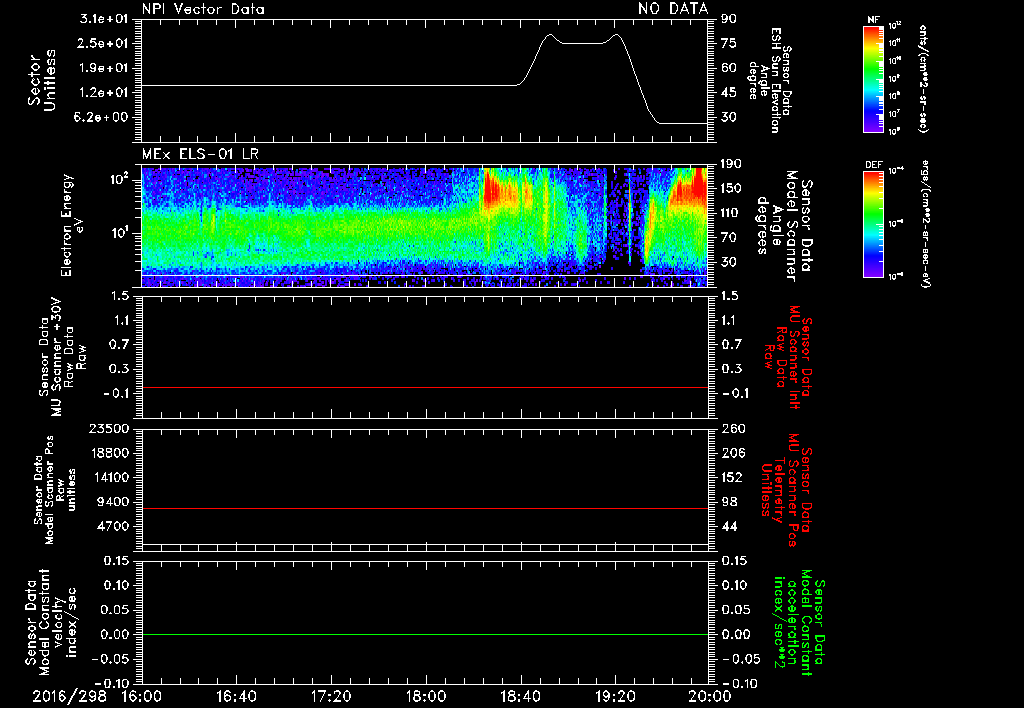The height and width of the screenshot is (708, 1024).
Task: Click the 16:00 time axis tick
Action: 142,696
